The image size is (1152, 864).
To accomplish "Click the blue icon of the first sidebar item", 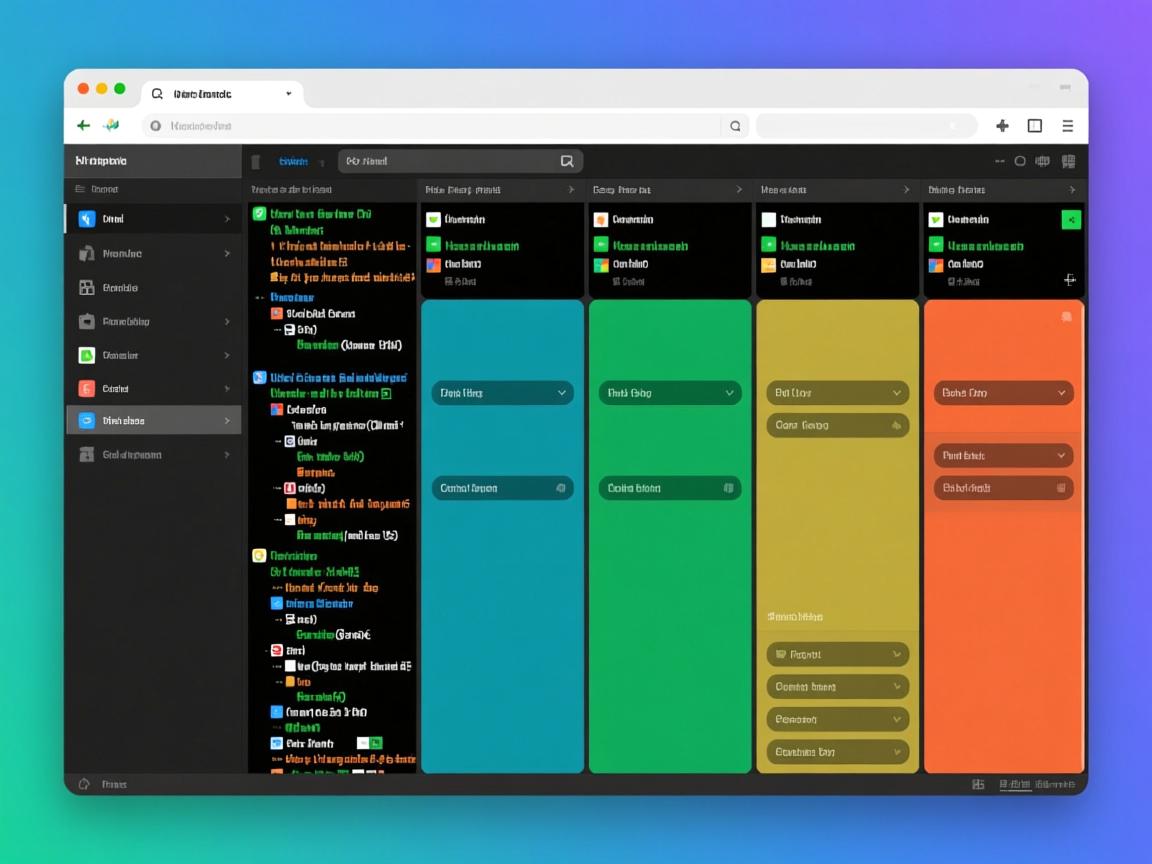I will [x=87, y=219].
